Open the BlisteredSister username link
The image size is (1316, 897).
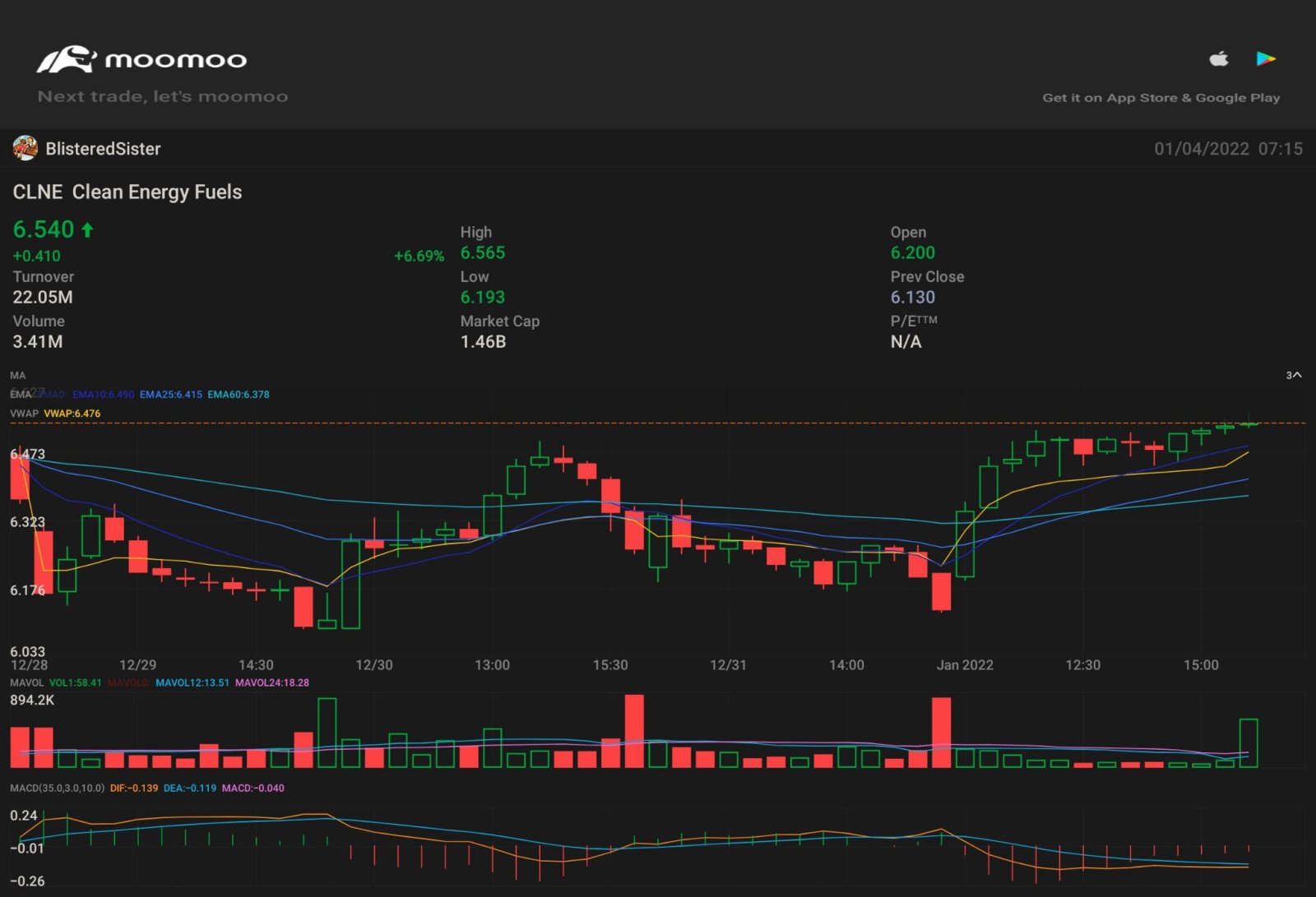pyautogui.click(x=103, y=149)
